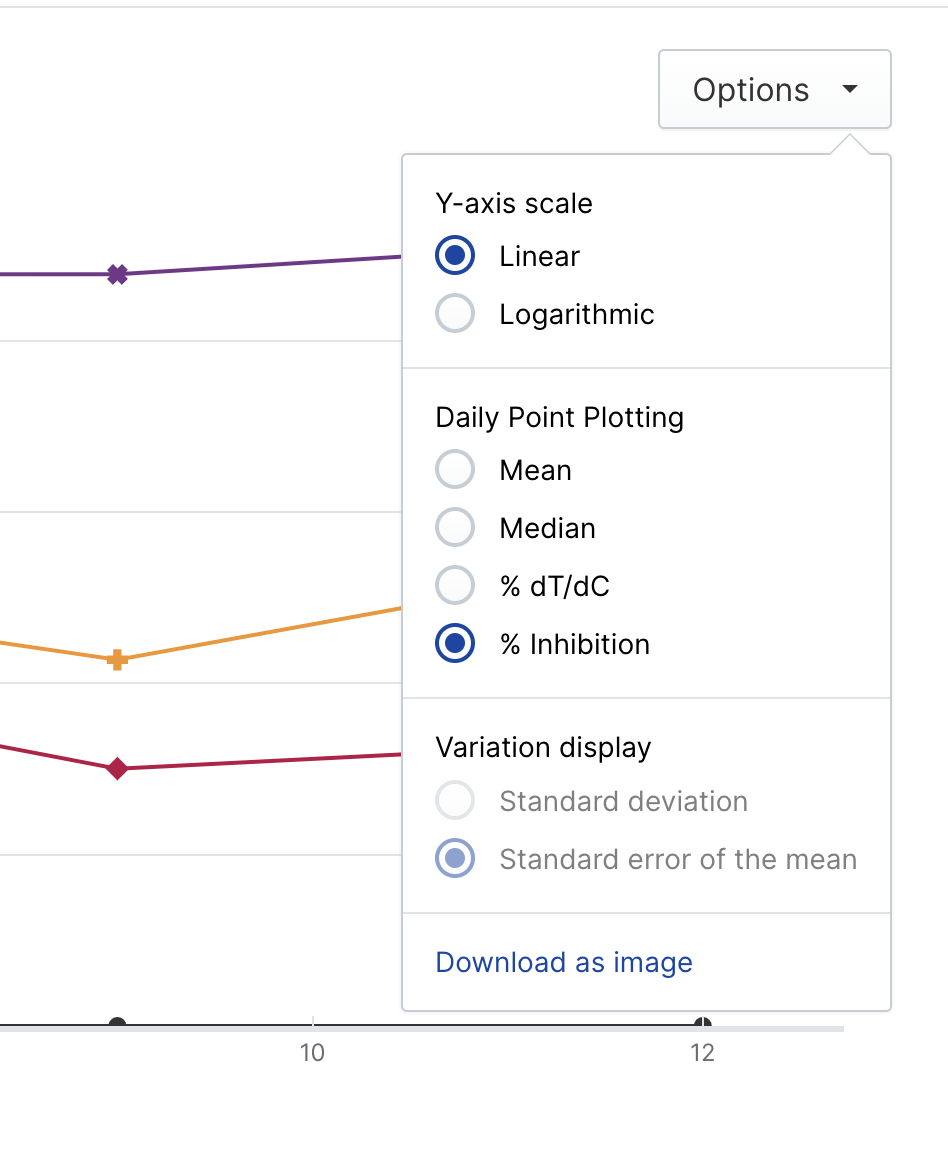Choose Mean for daily point plotting
The height and width of the screenshot is (1174, 948).
455,470
